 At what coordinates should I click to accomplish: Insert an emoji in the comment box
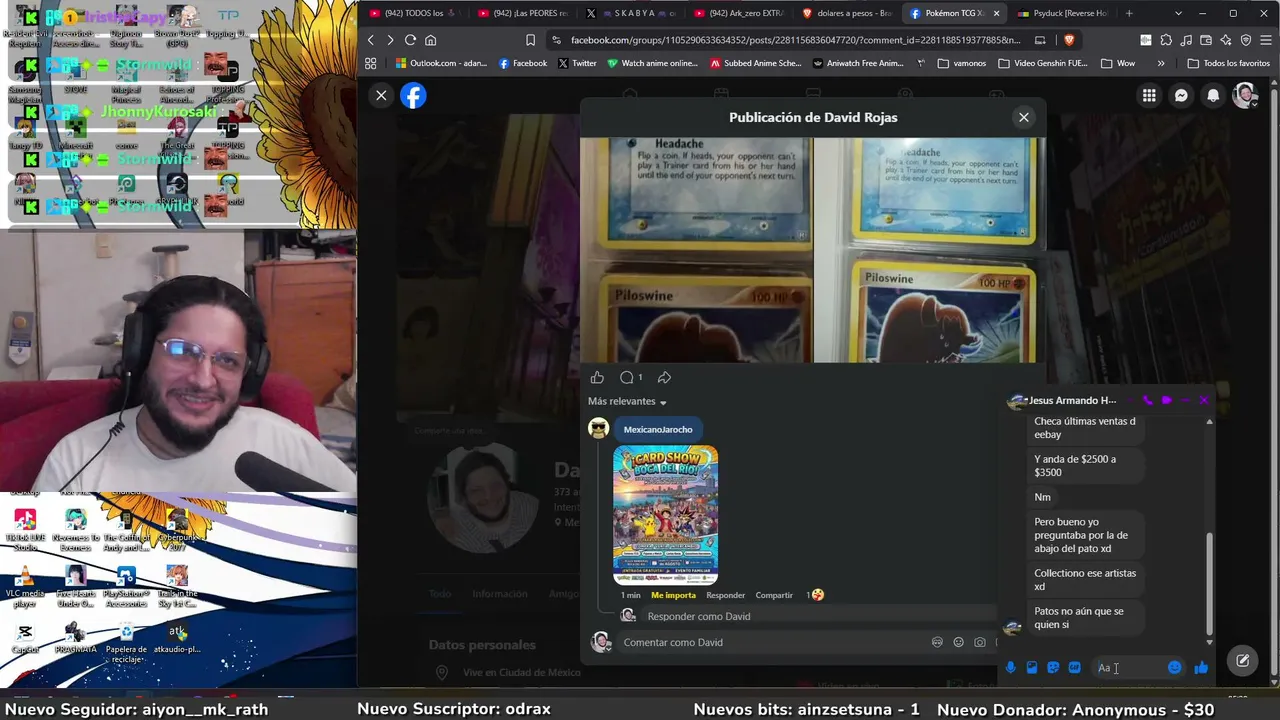pos(958,642)
